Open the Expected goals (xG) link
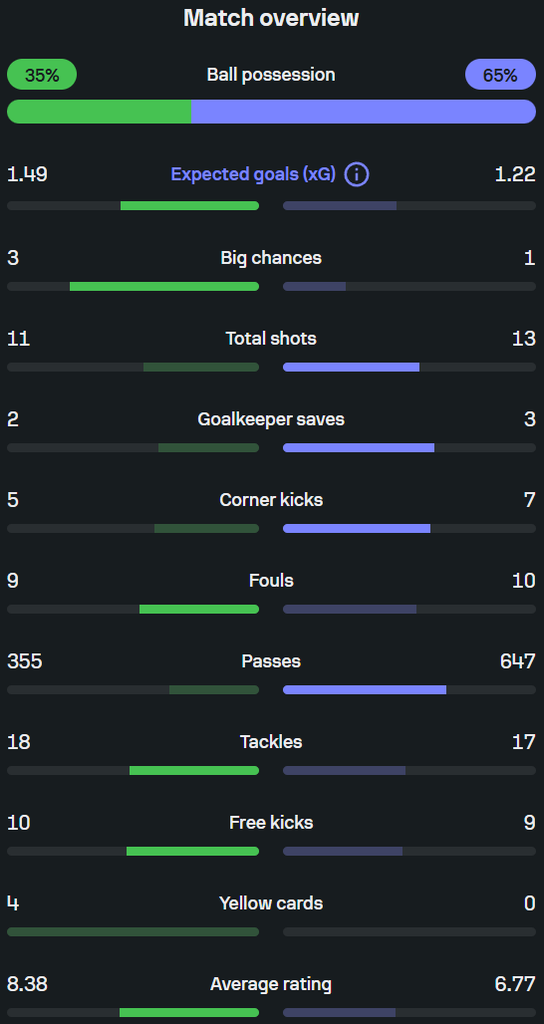 click(x=253, y=174)
